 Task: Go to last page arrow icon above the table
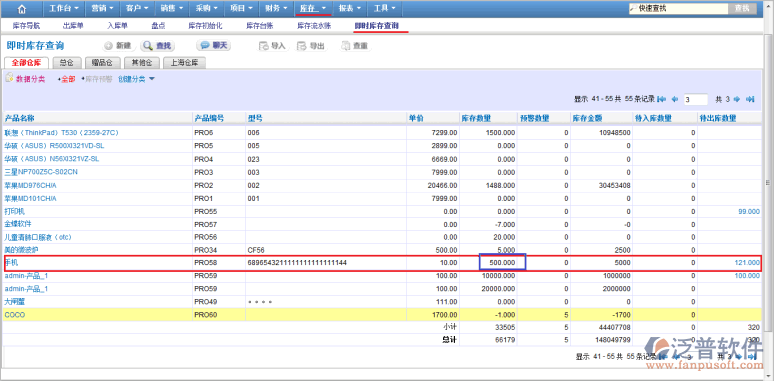(750, 99)
